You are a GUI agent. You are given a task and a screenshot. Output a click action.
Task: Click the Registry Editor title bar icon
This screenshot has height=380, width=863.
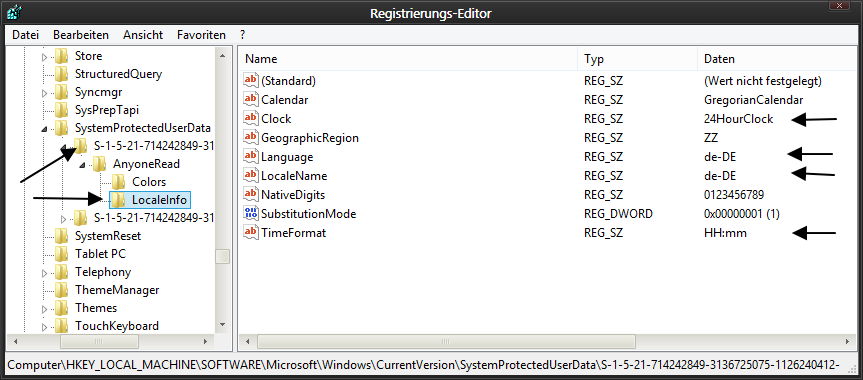pos(15,12)
